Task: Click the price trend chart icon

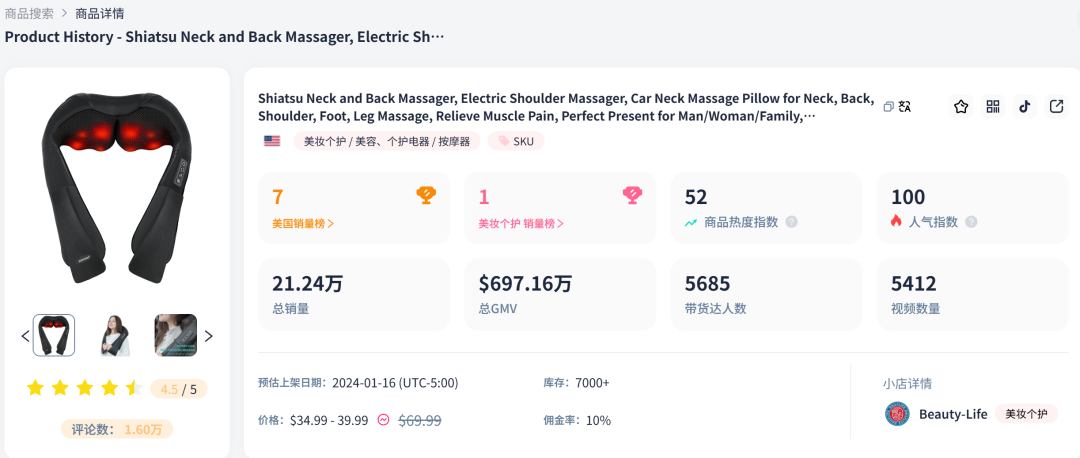Action: coord(383,420)
